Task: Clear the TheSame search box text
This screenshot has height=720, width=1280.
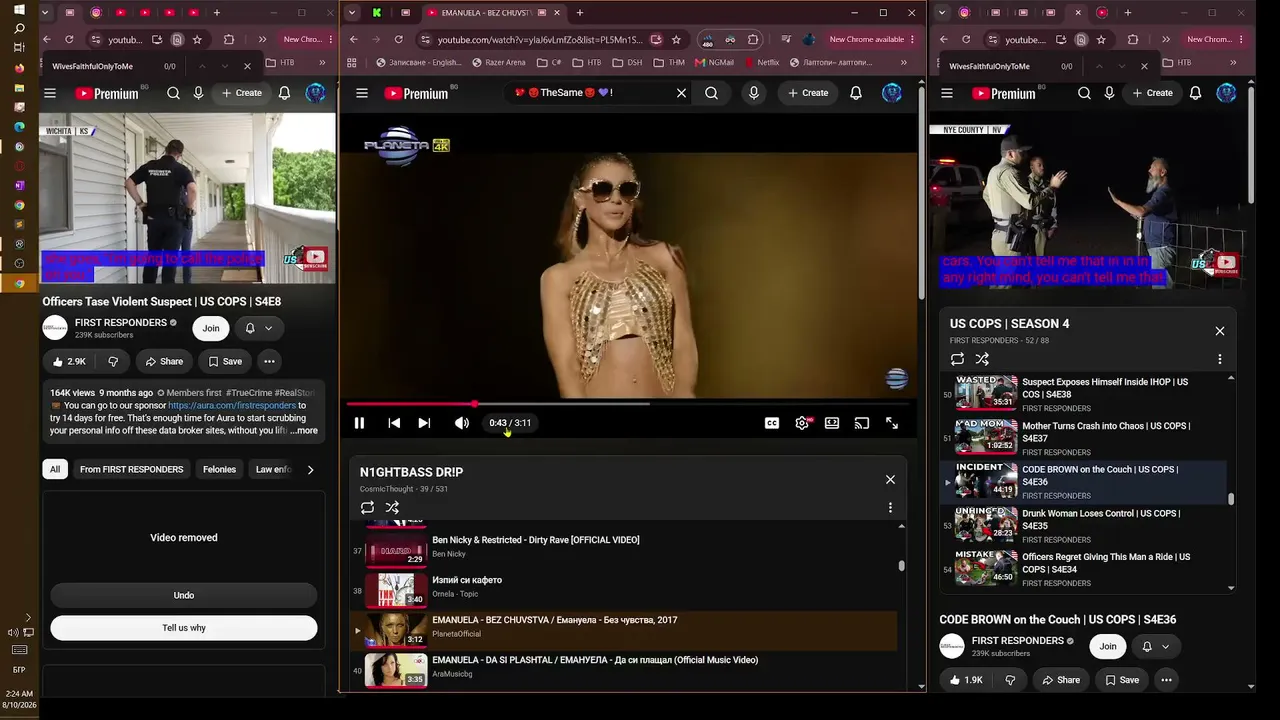Action: click(x=681, y=93)
